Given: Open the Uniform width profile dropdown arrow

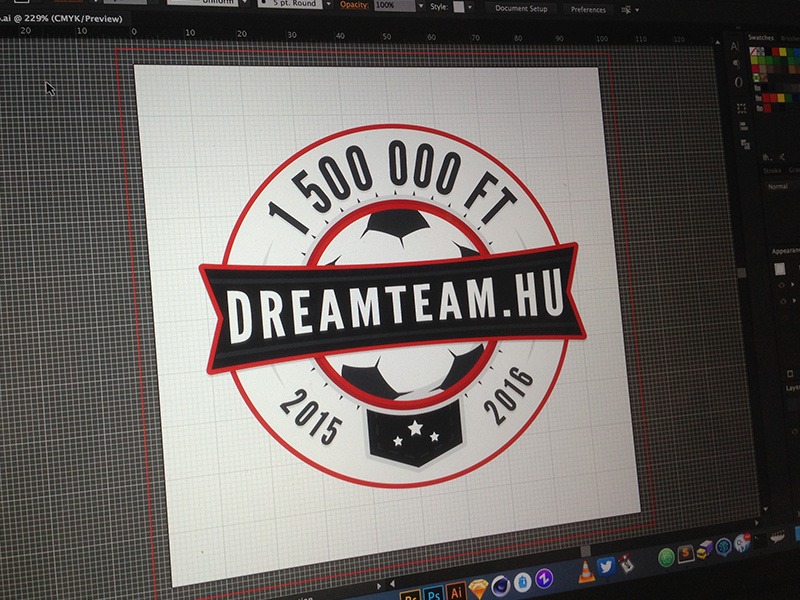Looking at the screenshot, I should [x=246, y=2].
